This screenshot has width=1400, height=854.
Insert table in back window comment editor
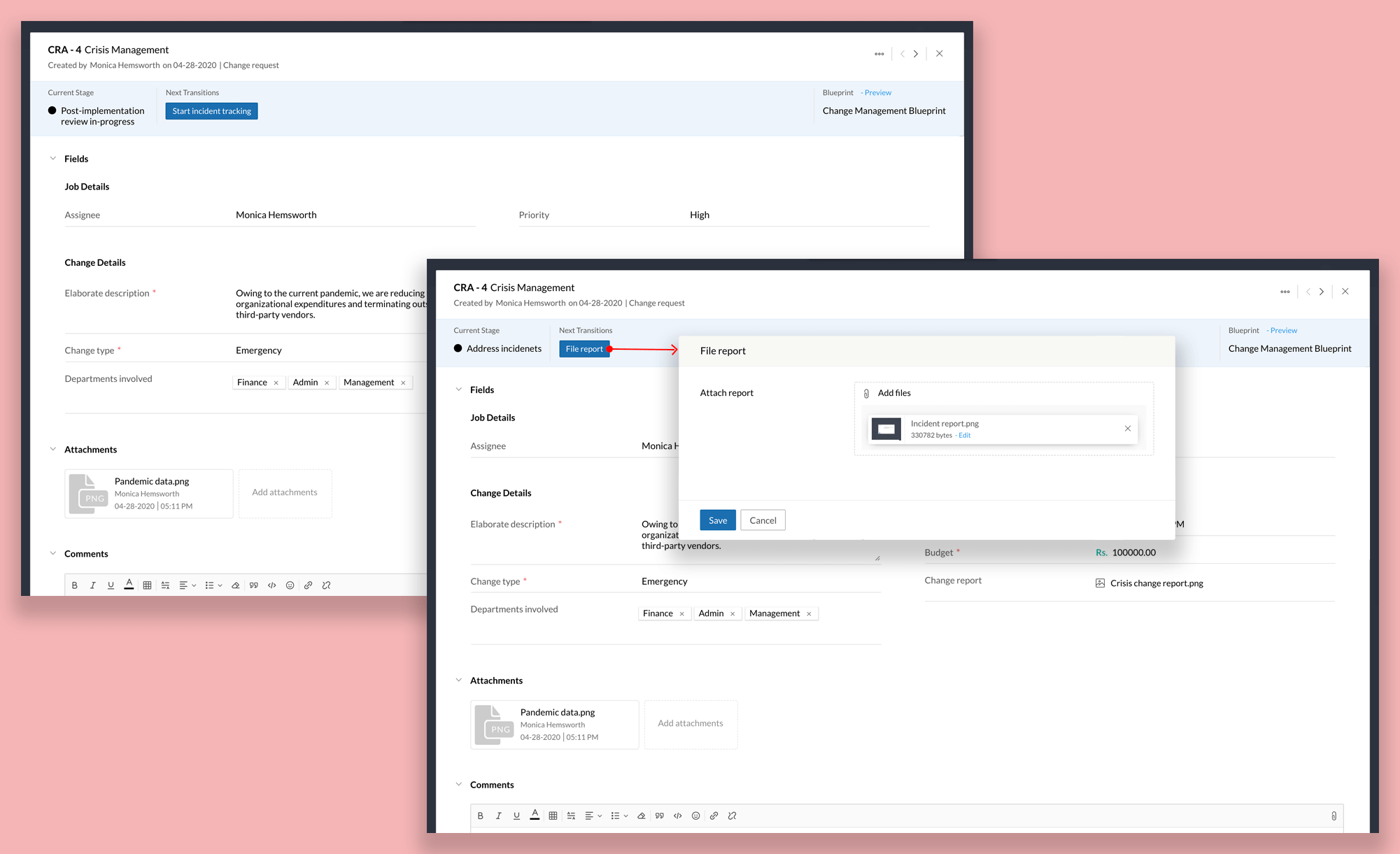147,585
